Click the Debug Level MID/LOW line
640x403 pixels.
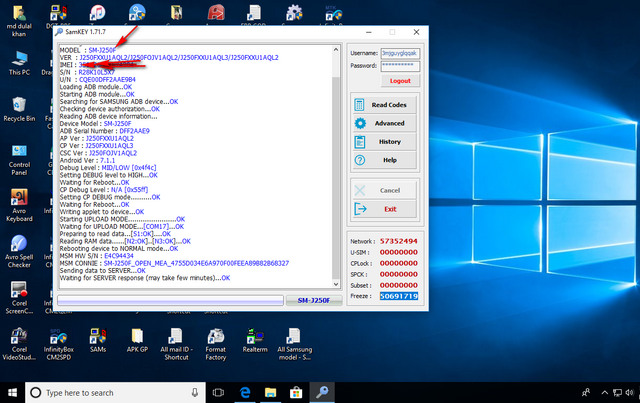point(108,168)
